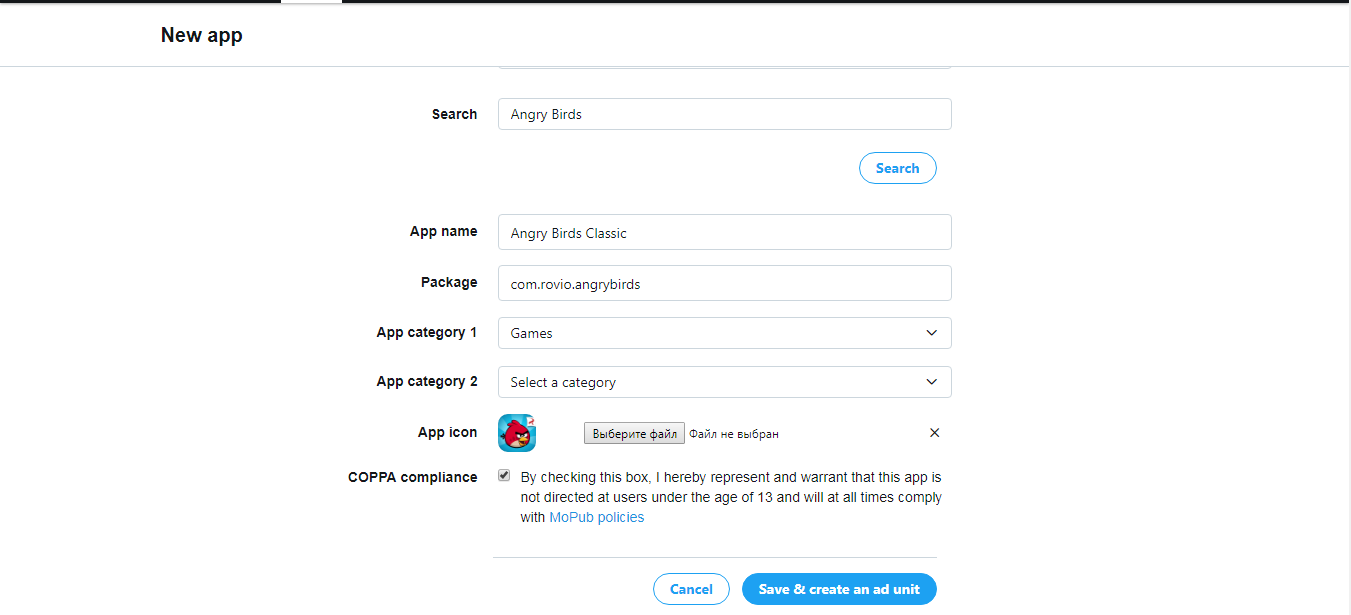This screenshot has width=1351, height=615.
Task: Click the 'App category 2' label
Action: click(x=426, y=381)
